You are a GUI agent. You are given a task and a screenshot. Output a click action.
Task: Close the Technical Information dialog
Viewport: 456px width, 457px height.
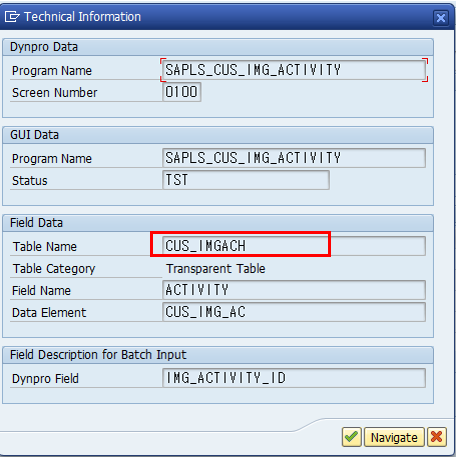[x=441, y=17]
